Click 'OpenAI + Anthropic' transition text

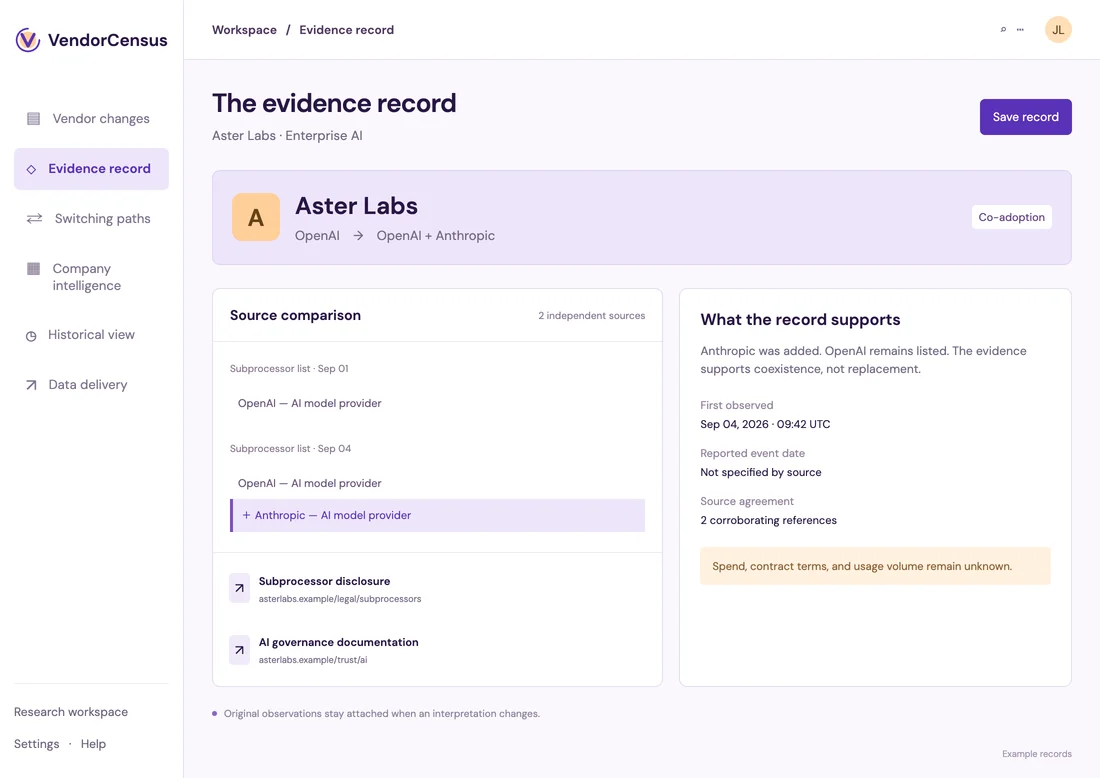[436, 236]
